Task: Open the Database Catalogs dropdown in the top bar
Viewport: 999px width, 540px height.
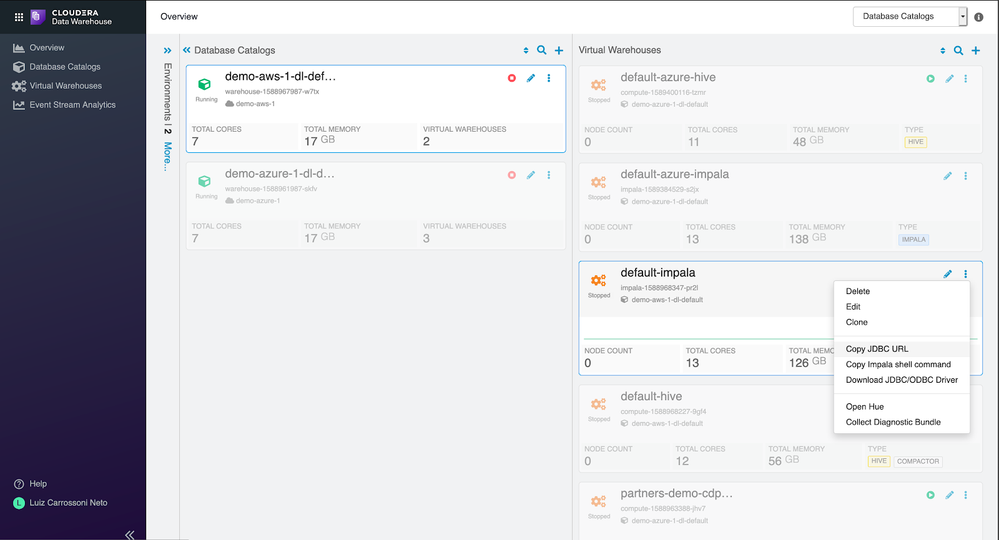Action: coord(910,17)
